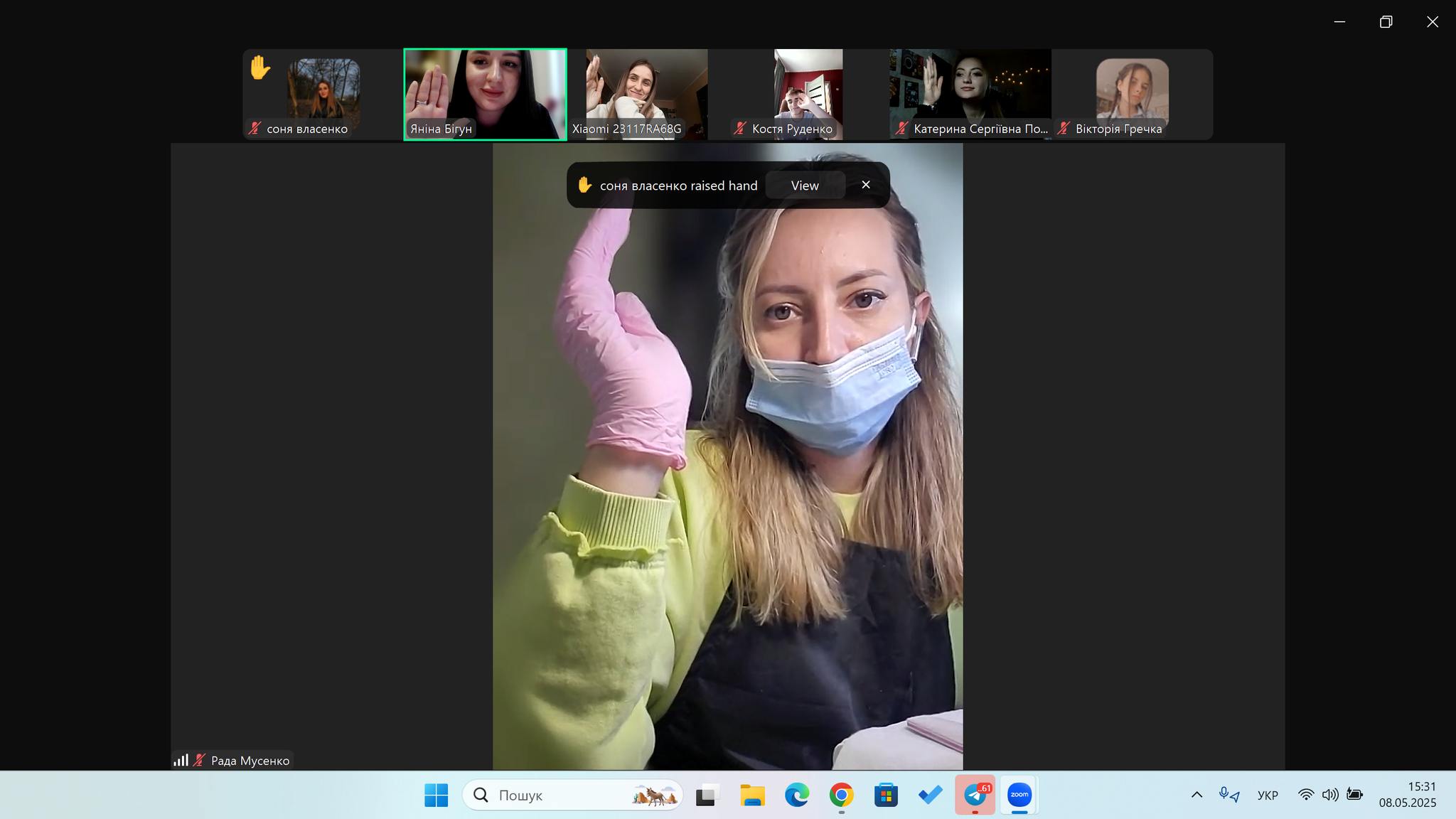Image resolution: width=1456 pixels, height=819 pixels.
Task: Select Xiaomi 23117RA68G participant video
Action: click(x=646, y=94)
